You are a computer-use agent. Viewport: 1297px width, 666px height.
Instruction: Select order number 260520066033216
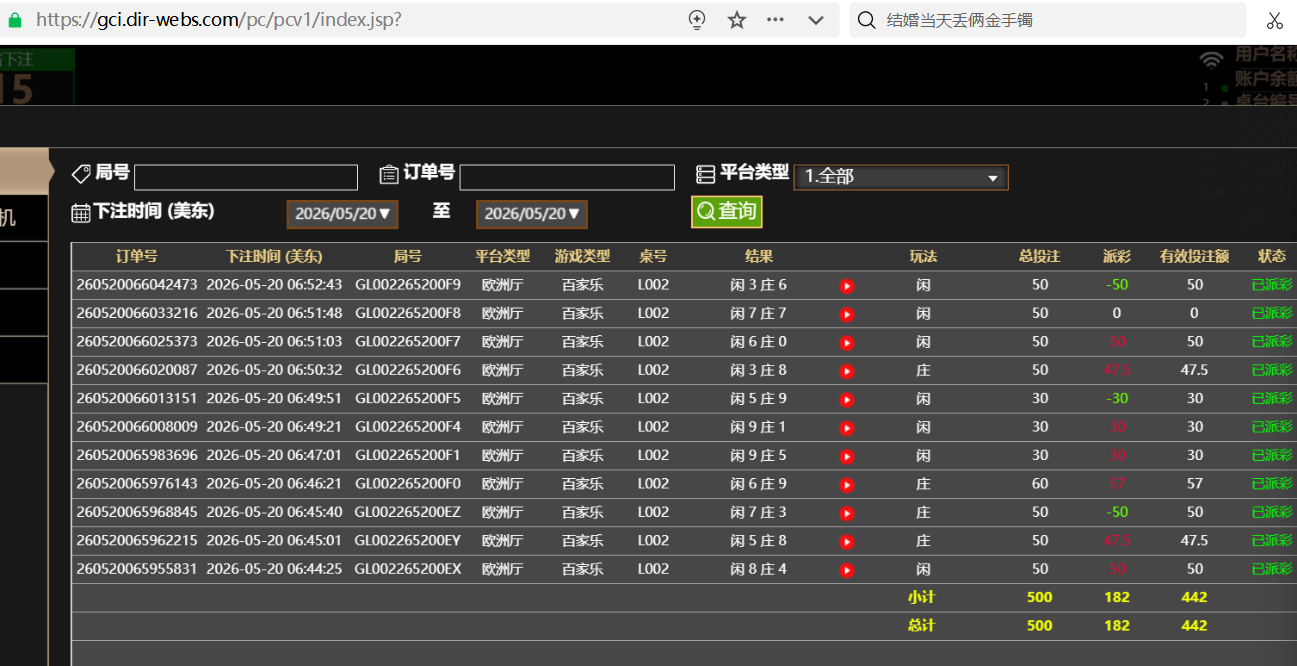(x=137, y=313)
